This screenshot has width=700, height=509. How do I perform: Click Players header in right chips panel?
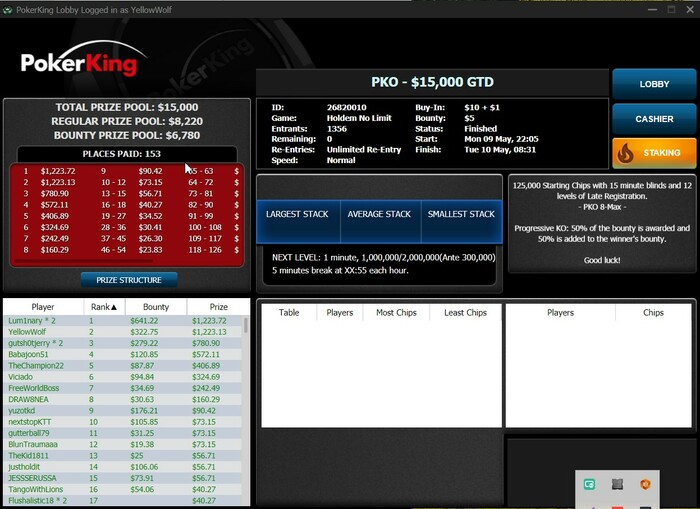(560, 313)
